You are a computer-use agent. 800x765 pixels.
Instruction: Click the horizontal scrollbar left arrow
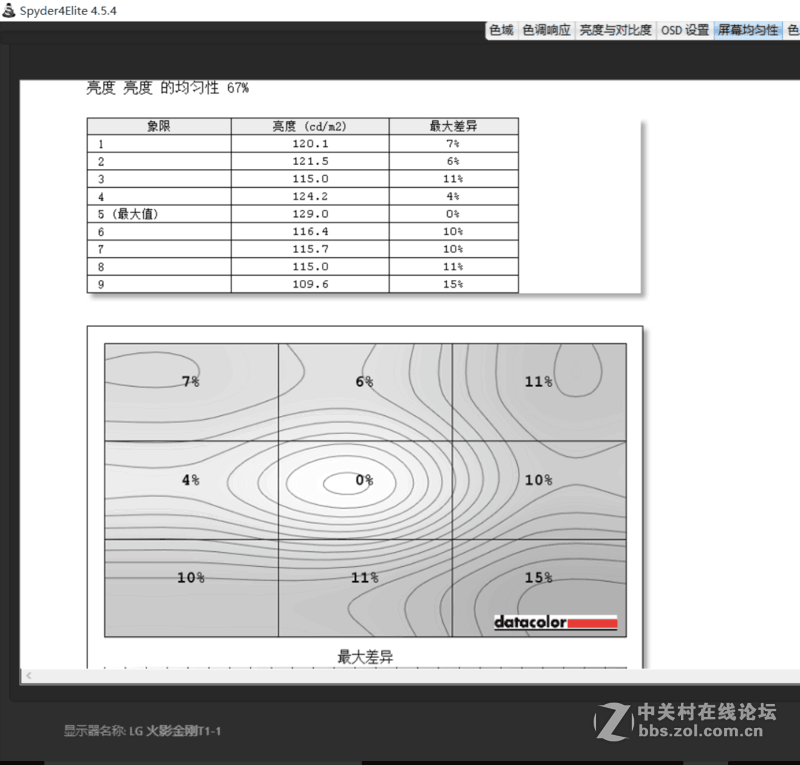pos(29,675)
